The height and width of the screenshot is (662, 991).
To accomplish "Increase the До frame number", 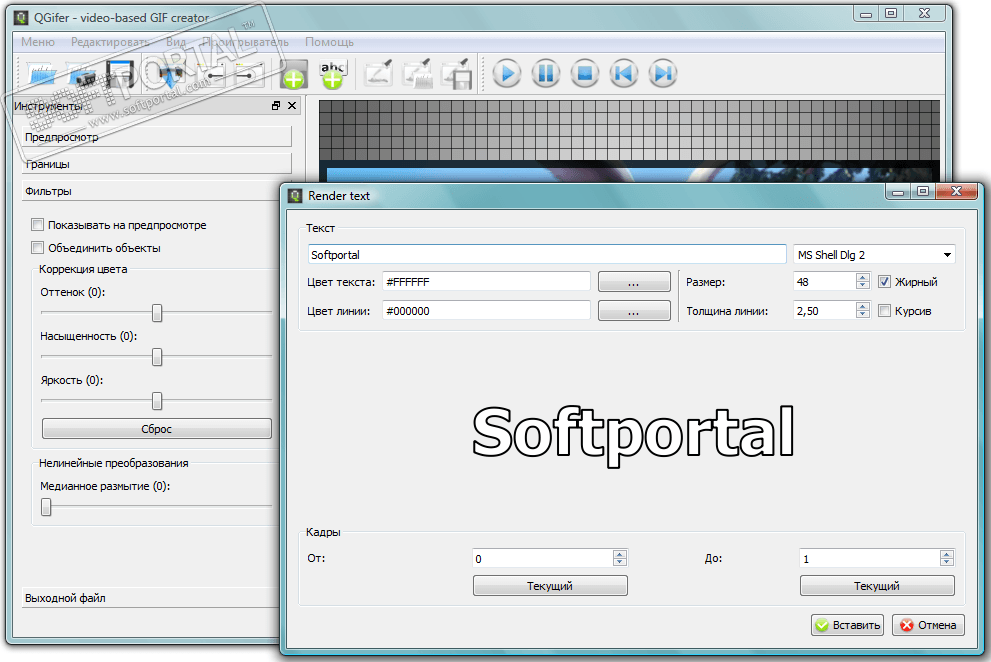I will tap(947, 554).
